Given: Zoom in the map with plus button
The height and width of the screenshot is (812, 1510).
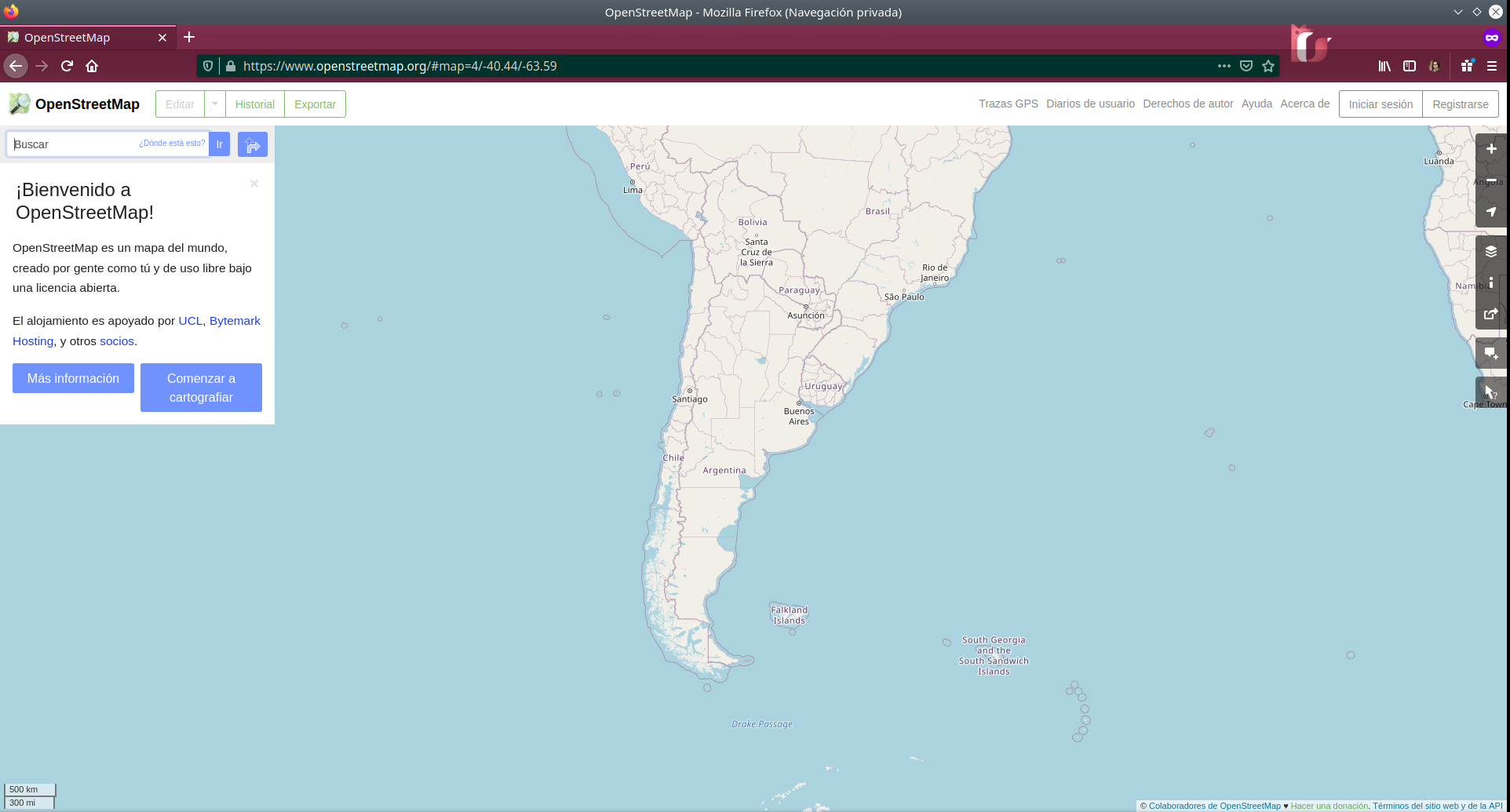Looking at the screenshot, I should tap(1491, 149).
